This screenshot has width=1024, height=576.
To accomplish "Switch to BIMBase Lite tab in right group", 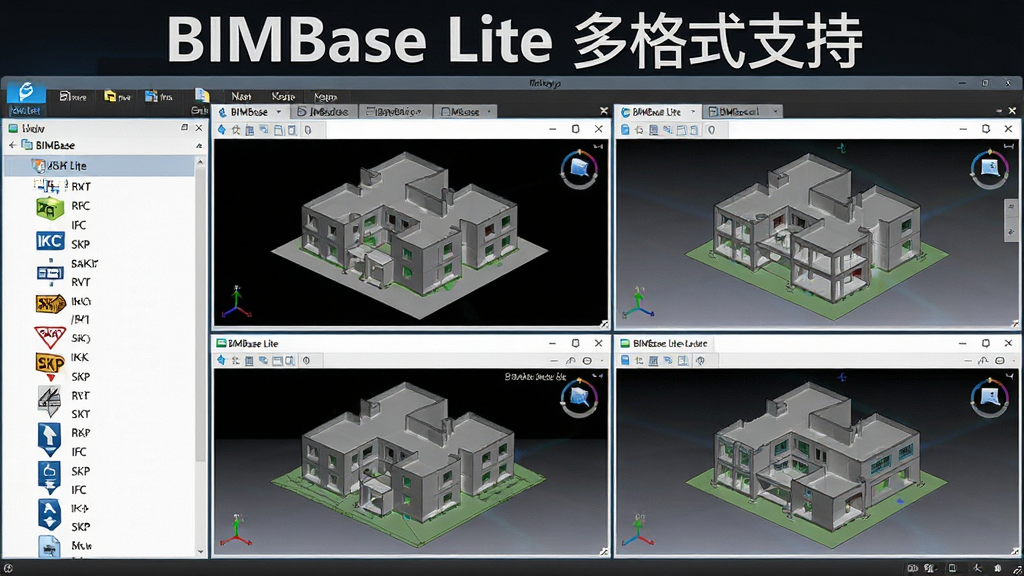I will click(657, 112).
